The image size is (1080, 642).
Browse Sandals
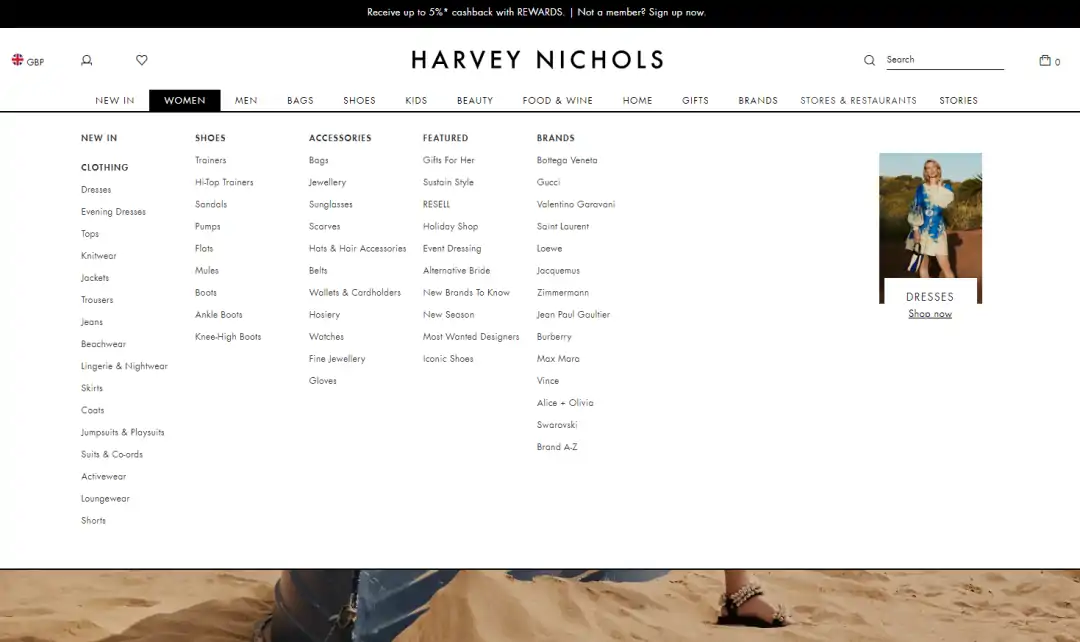(211, 205)
